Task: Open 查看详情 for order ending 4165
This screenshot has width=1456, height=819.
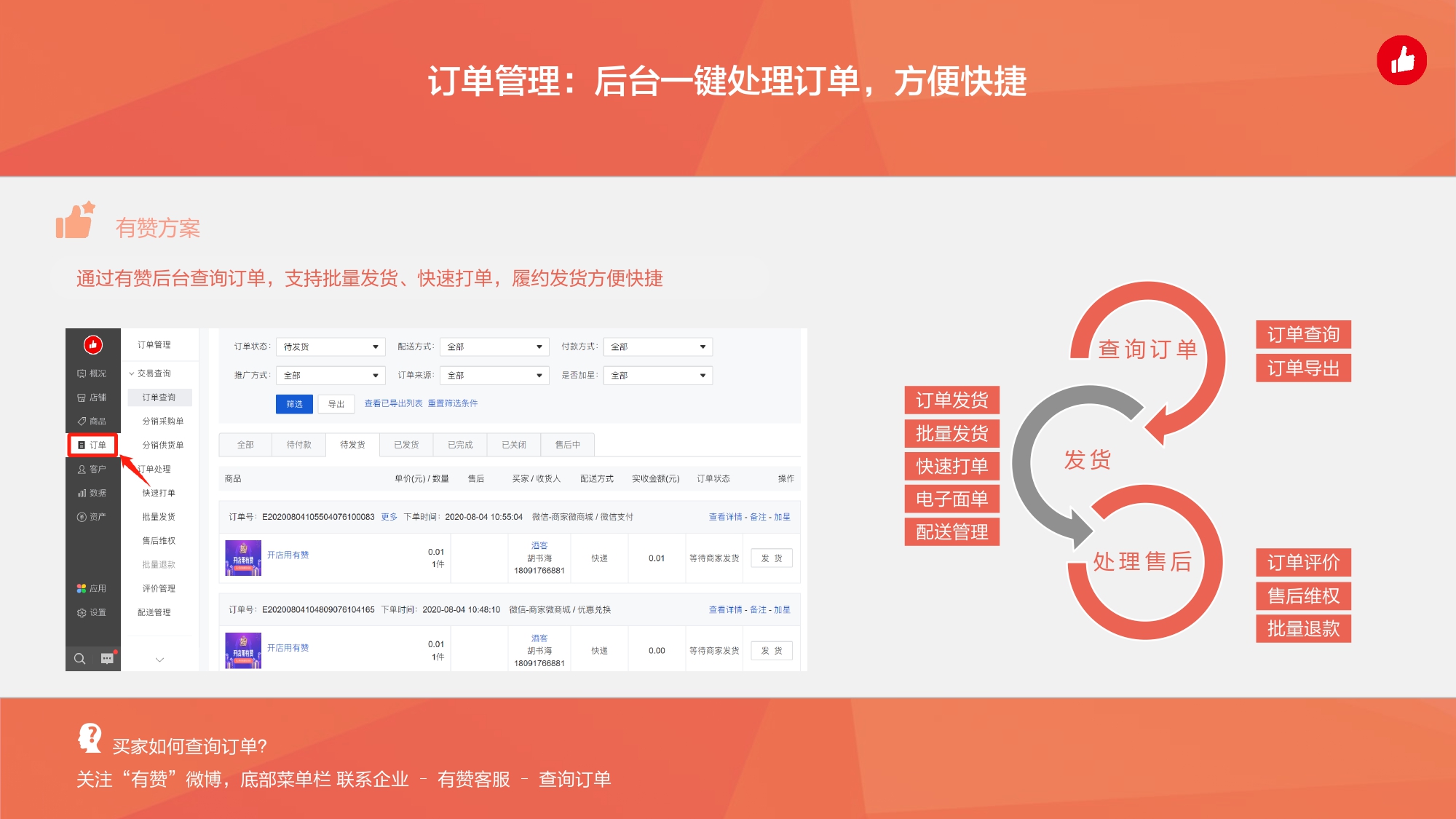Action: [x=726, y=610]
